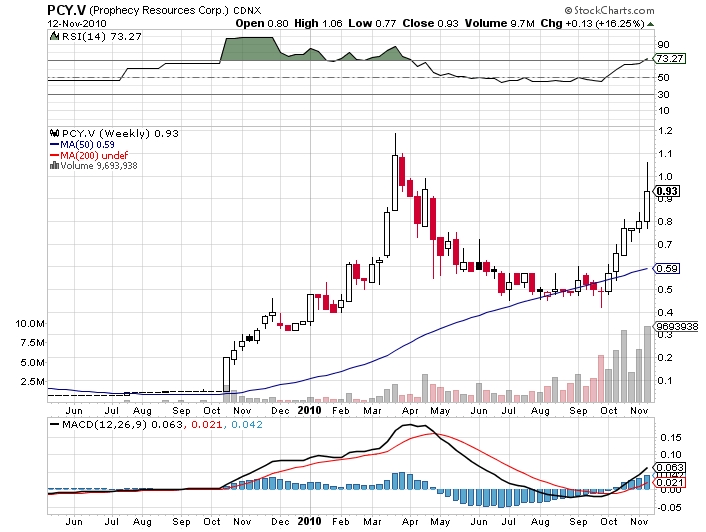Click the 0.7 price axis label
The image size is (706, 532).
point(665,245)
